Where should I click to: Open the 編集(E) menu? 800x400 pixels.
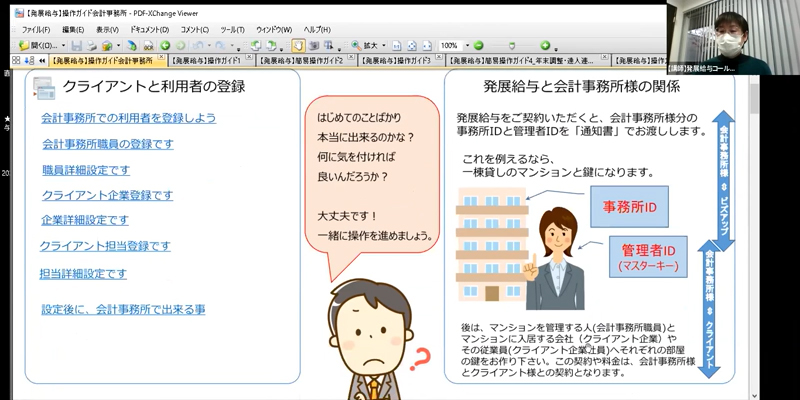73,30
